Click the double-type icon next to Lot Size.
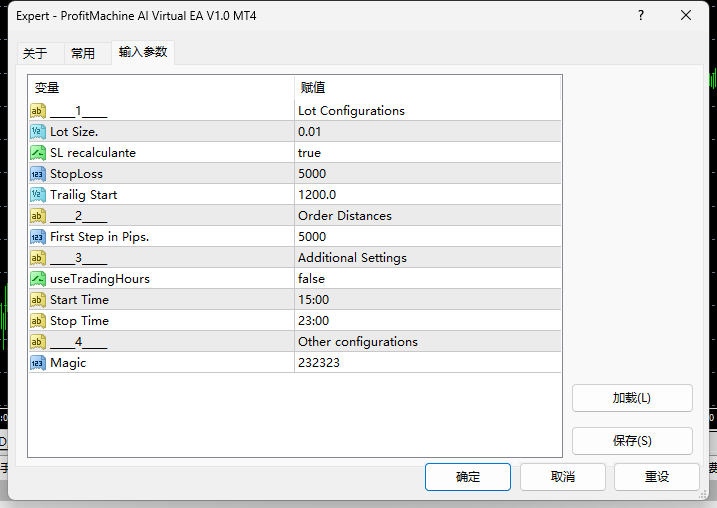This screenshot has width=717, height=508. click(37, 132)
